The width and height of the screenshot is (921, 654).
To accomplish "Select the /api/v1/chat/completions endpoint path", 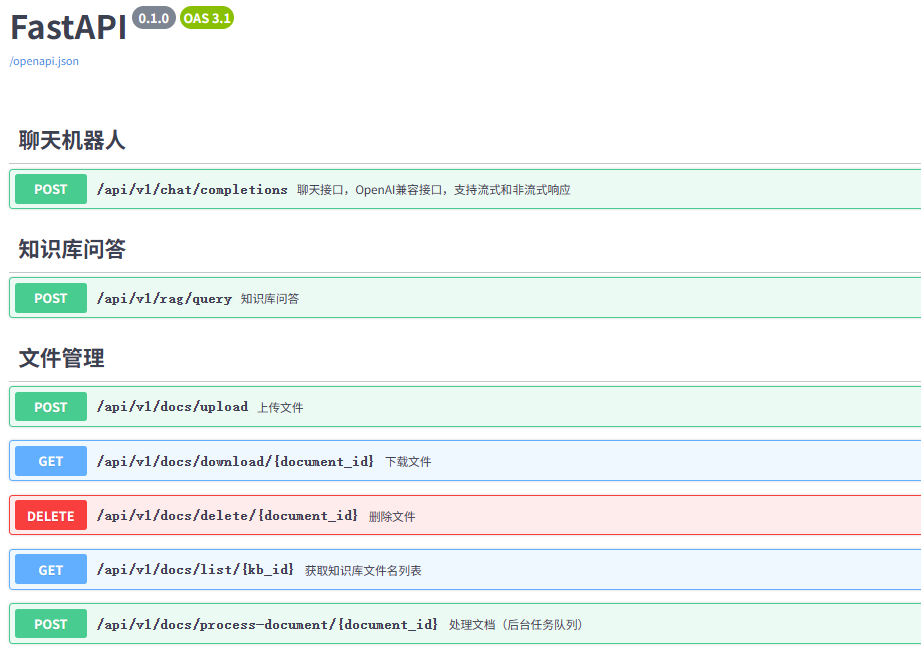I will click(x=192, y=189).
